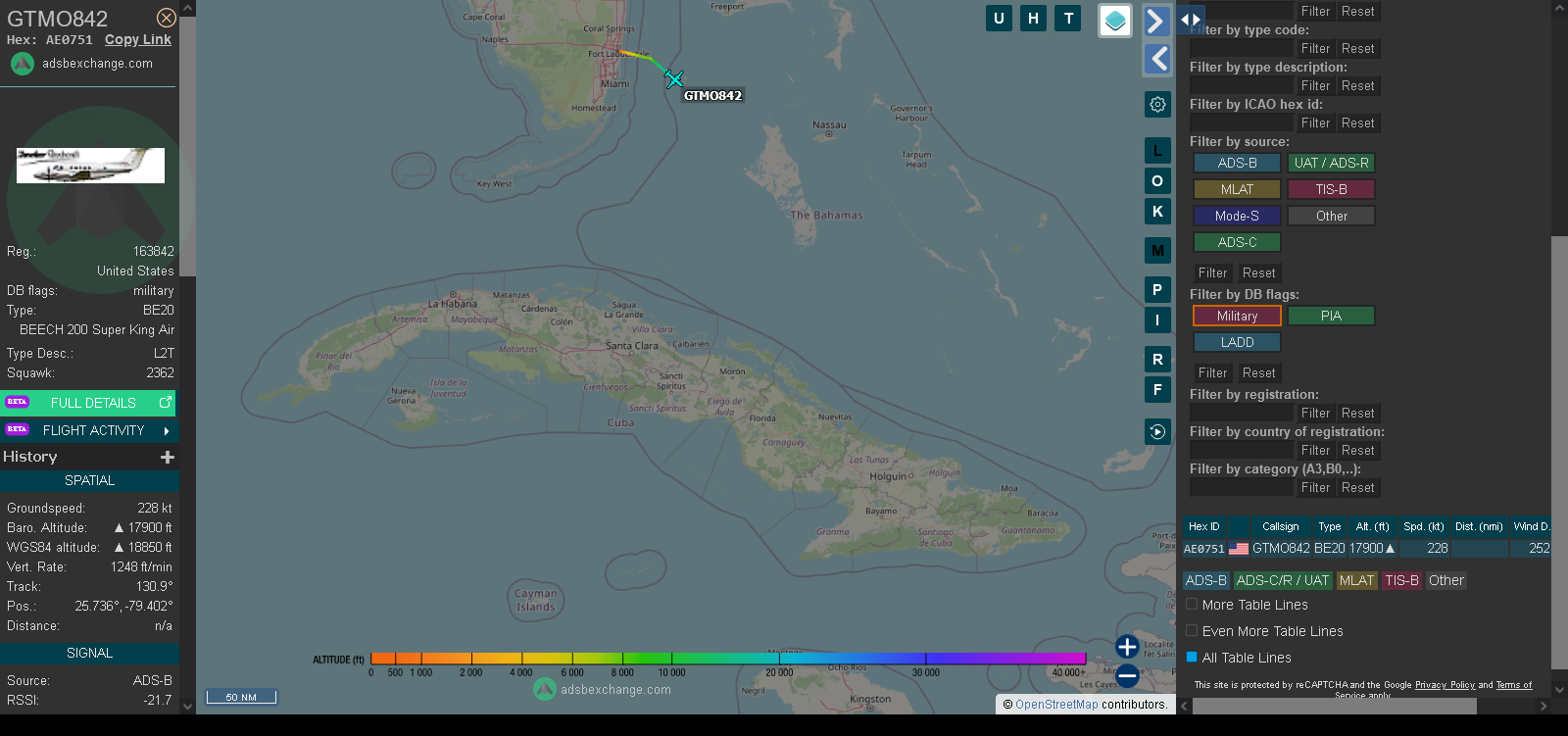
Task: Select the GTMO842 aircraft icon on map
Action: (x=674, y=78)
